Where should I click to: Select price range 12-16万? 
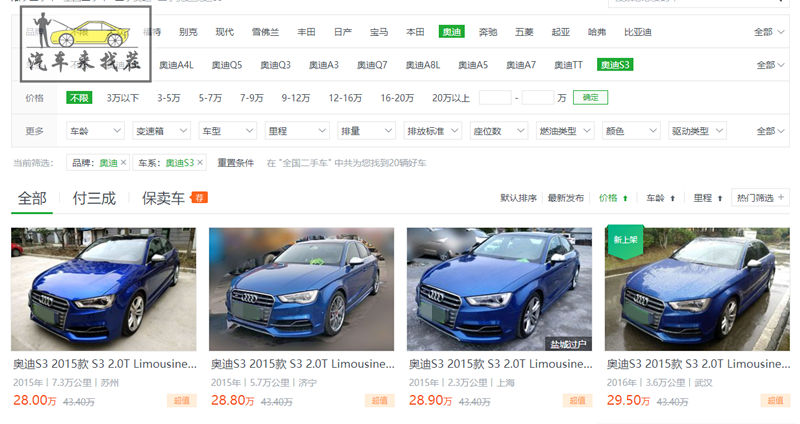coord(345,98)
